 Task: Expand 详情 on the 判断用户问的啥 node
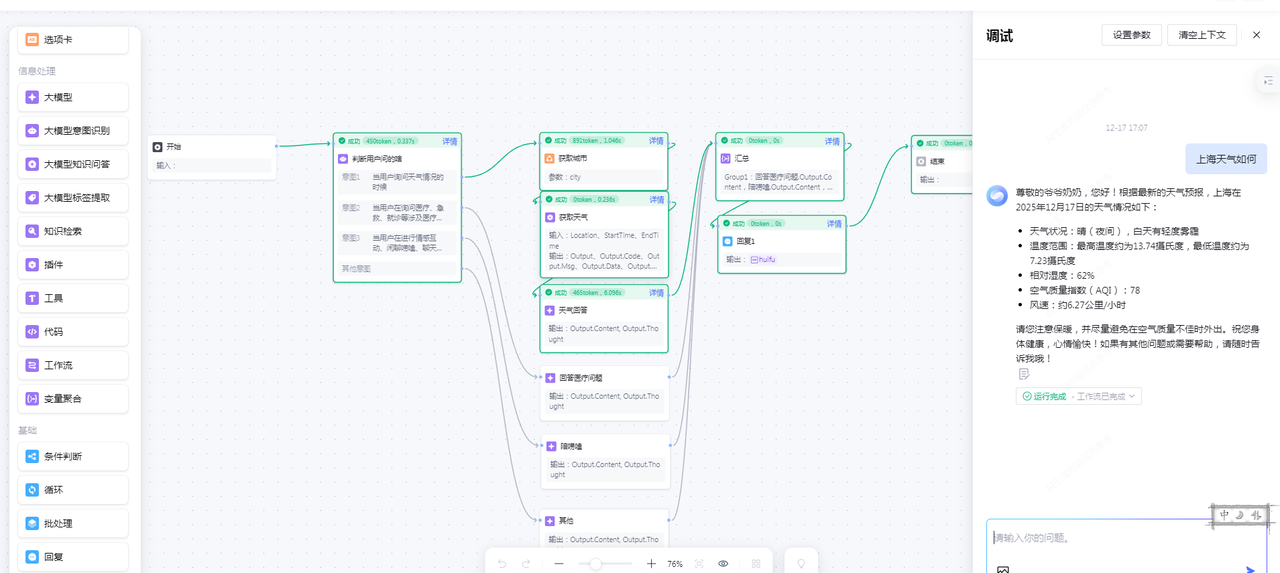(x=450, y=141)
